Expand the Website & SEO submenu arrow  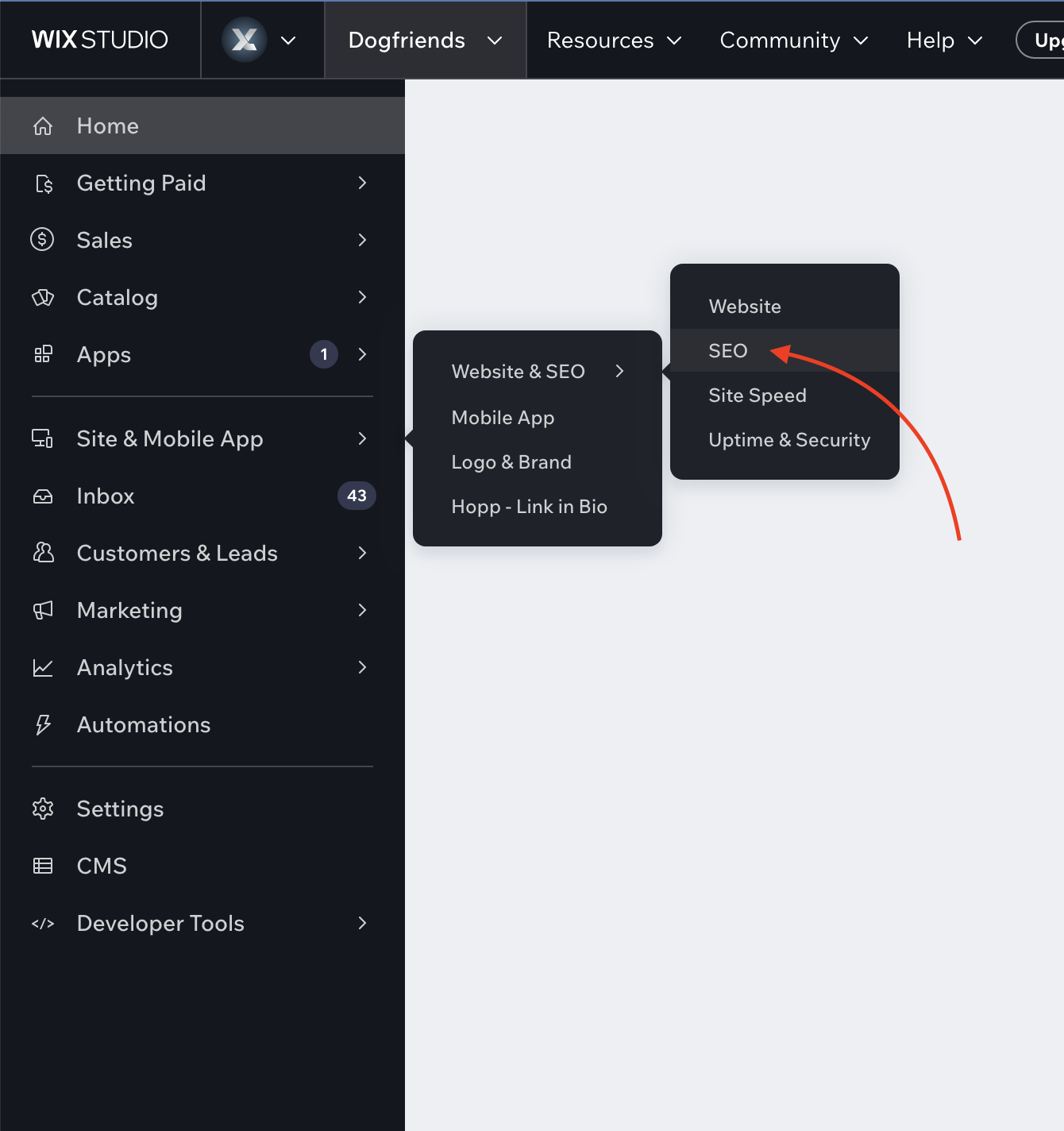[619, 371]
